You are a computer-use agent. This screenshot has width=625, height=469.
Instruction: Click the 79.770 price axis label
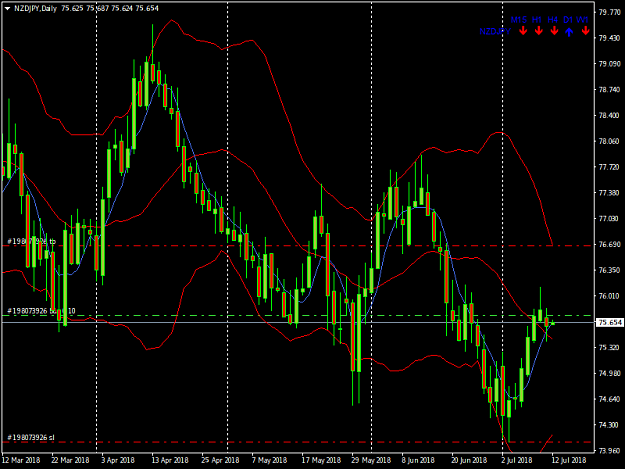609,12
